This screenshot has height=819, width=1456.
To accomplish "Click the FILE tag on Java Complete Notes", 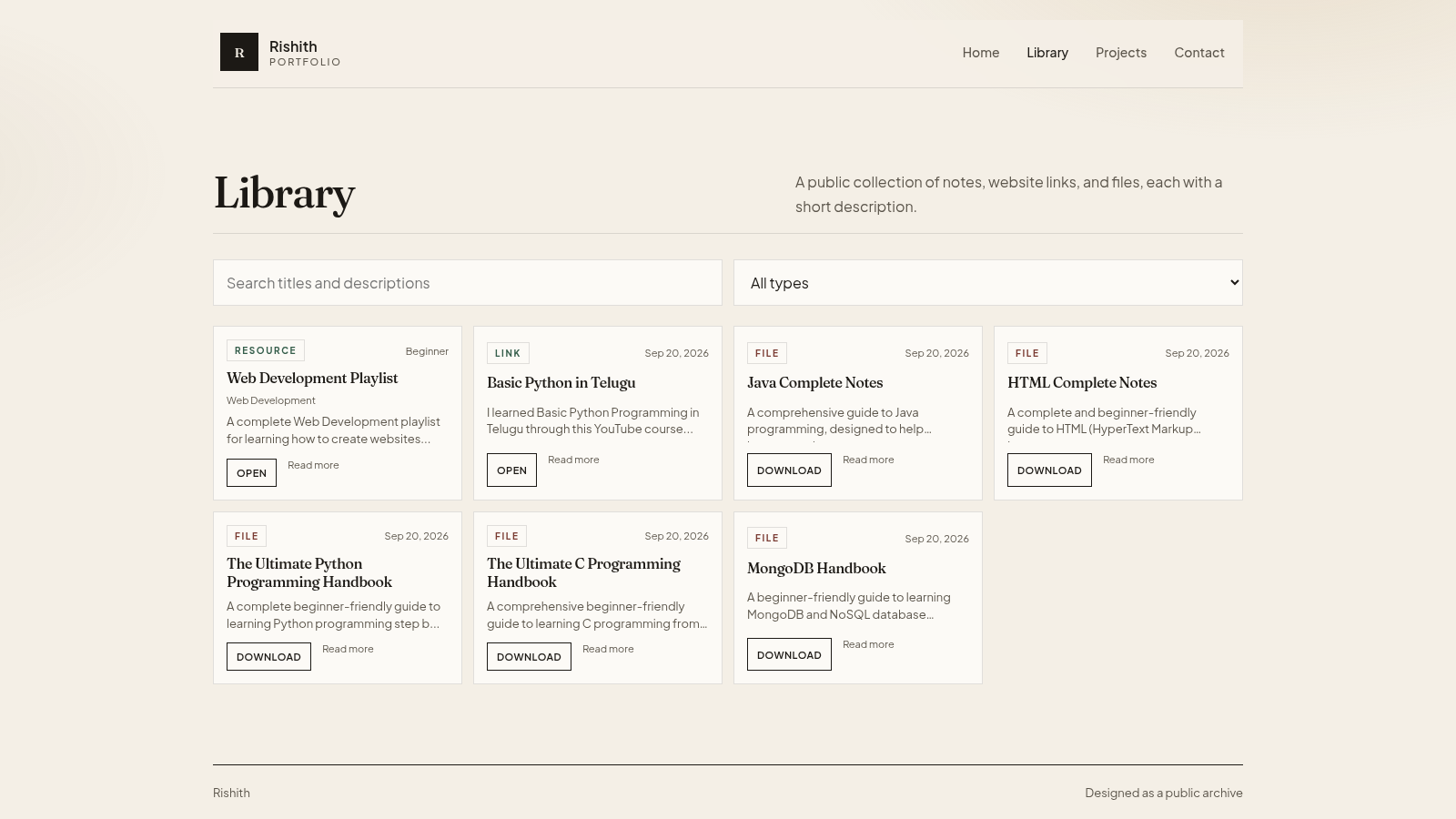I will 767,353.
